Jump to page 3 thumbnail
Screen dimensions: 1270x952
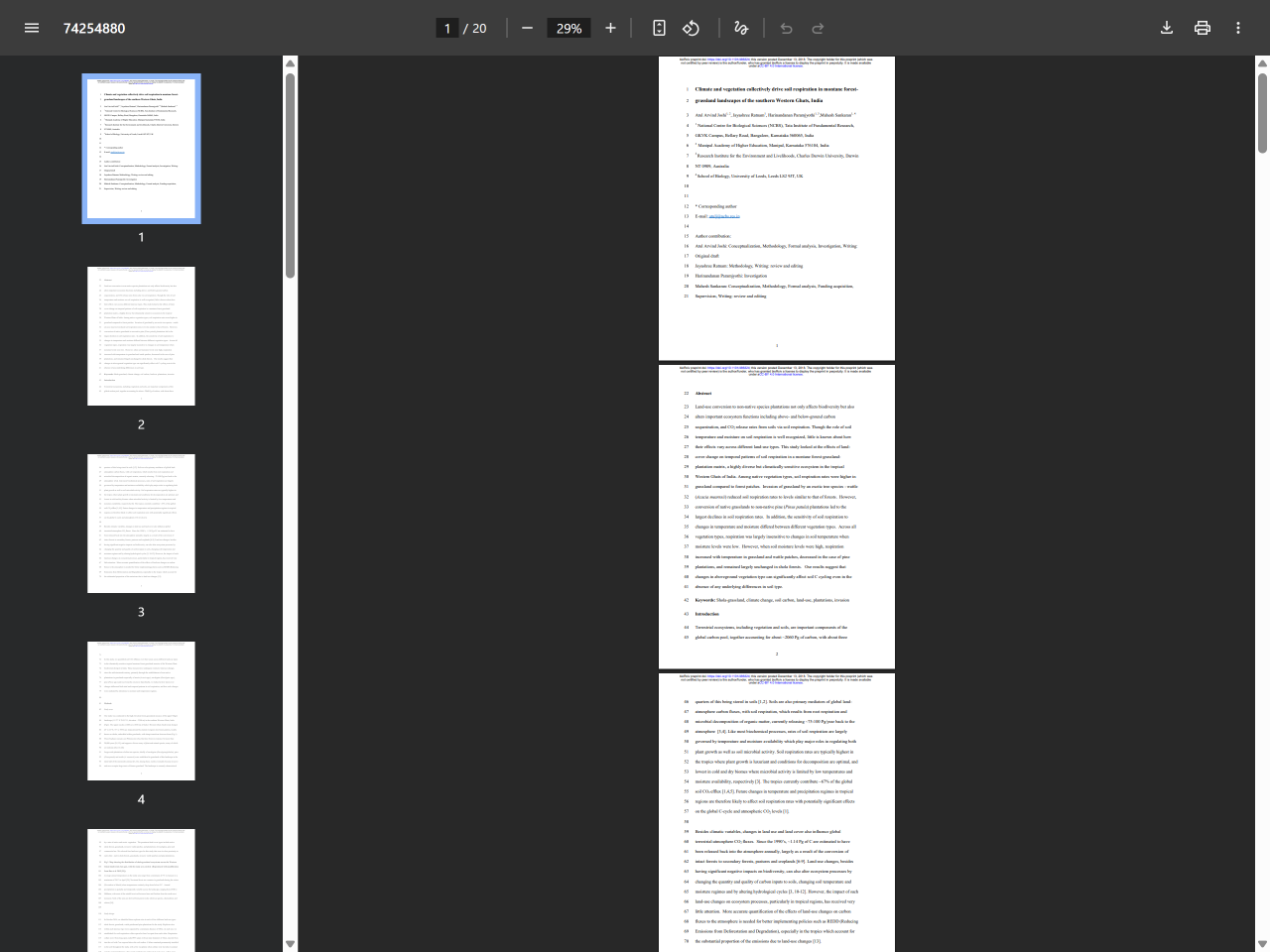141,524
